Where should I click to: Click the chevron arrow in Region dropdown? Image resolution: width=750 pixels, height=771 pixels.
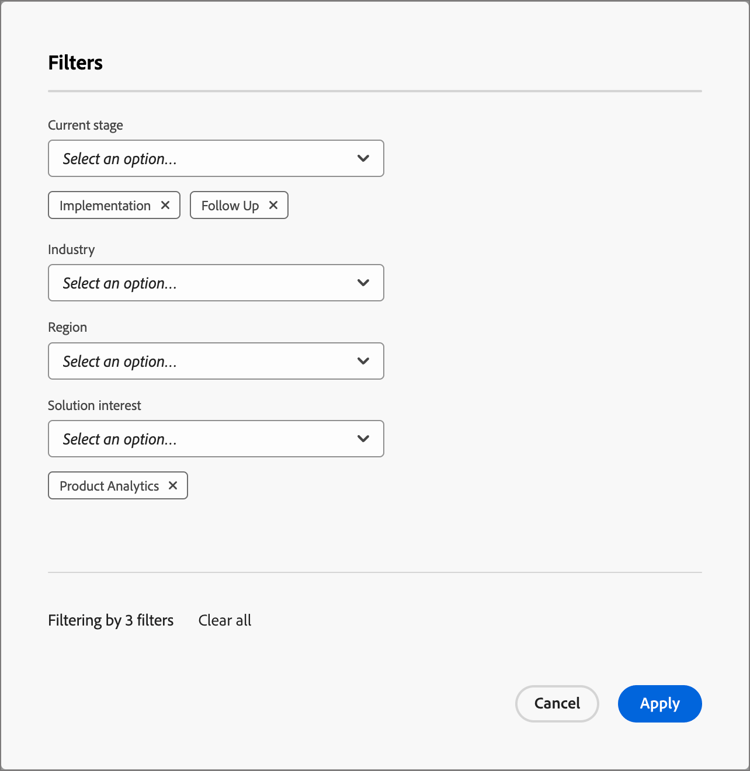pyautogui.click(x=363, y=361)
